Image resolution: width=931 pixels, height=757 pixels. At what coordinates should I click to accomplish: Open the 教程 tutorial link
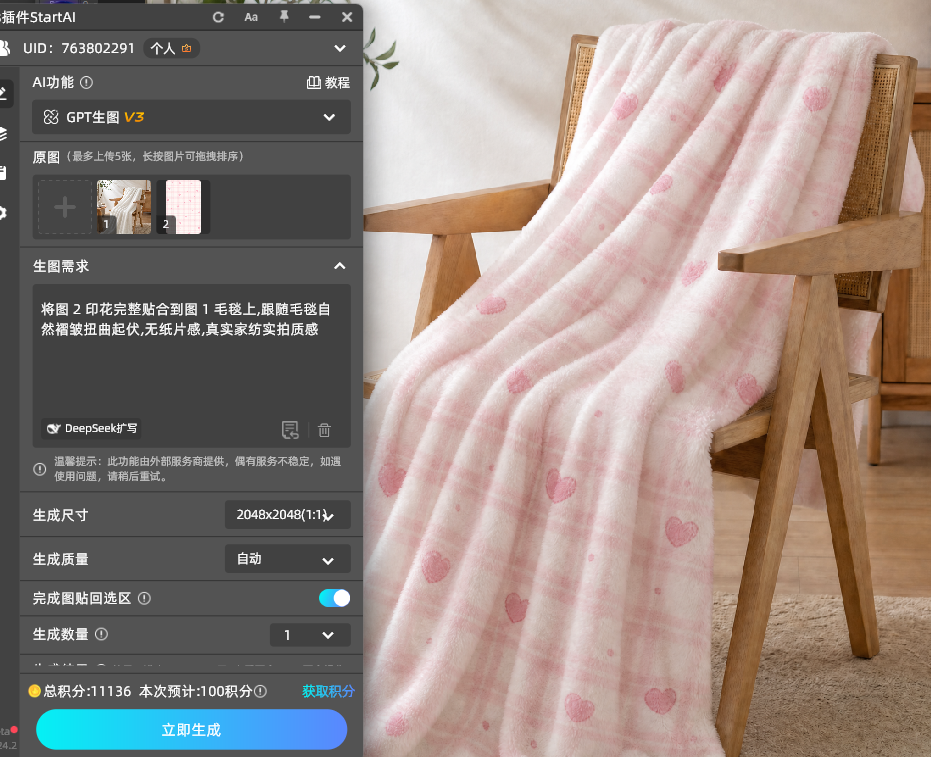click(328, 83)
